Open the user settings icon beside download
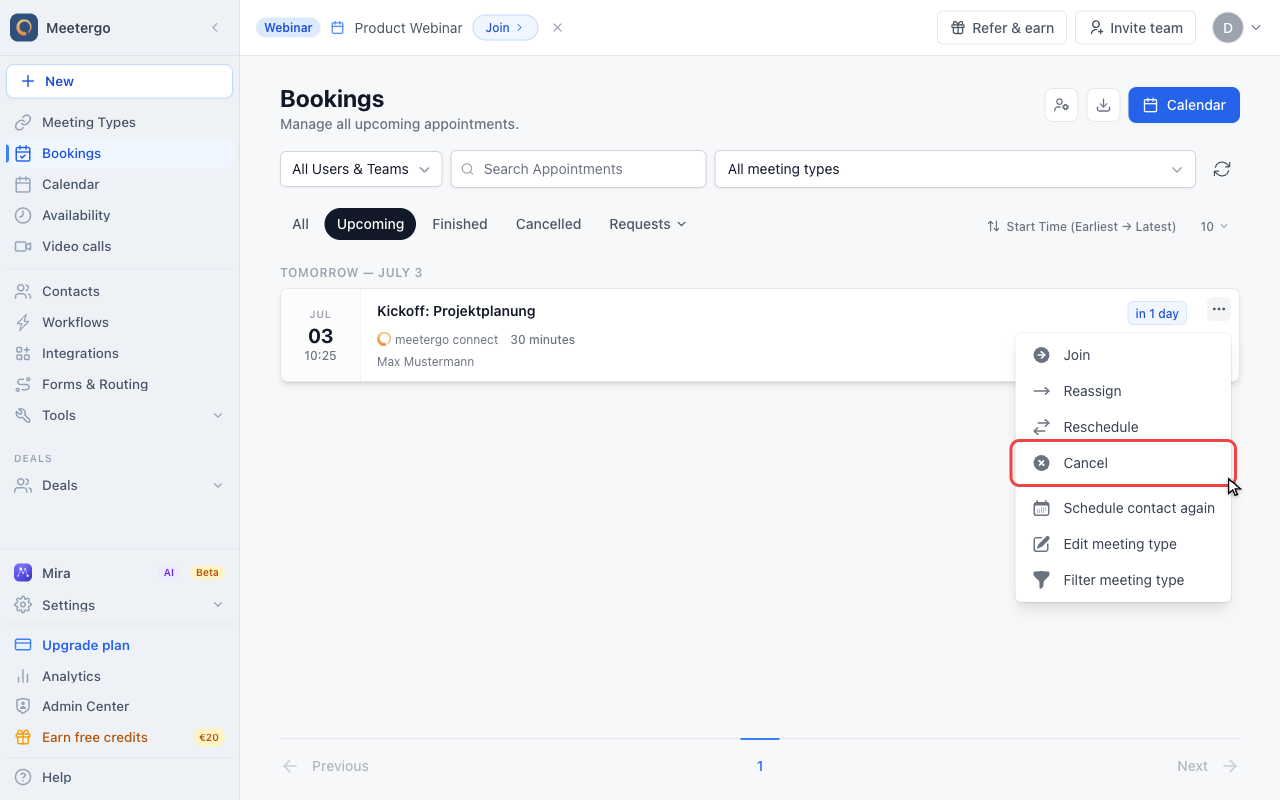Viewport: 1280px width, 800px height. [x=1061, y=105]
